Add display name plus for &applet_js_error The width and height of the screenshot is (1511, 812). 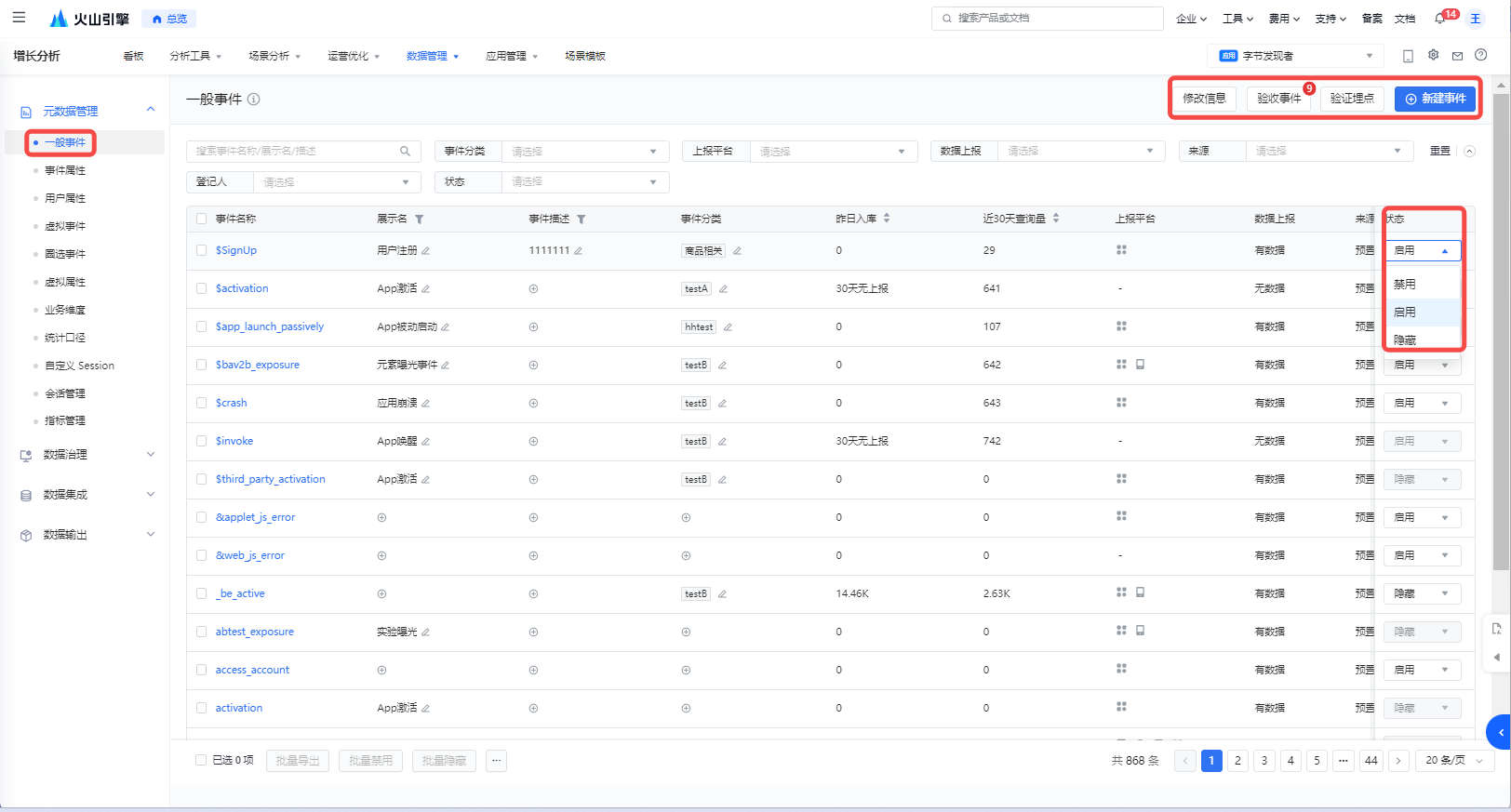pos(381,518)
